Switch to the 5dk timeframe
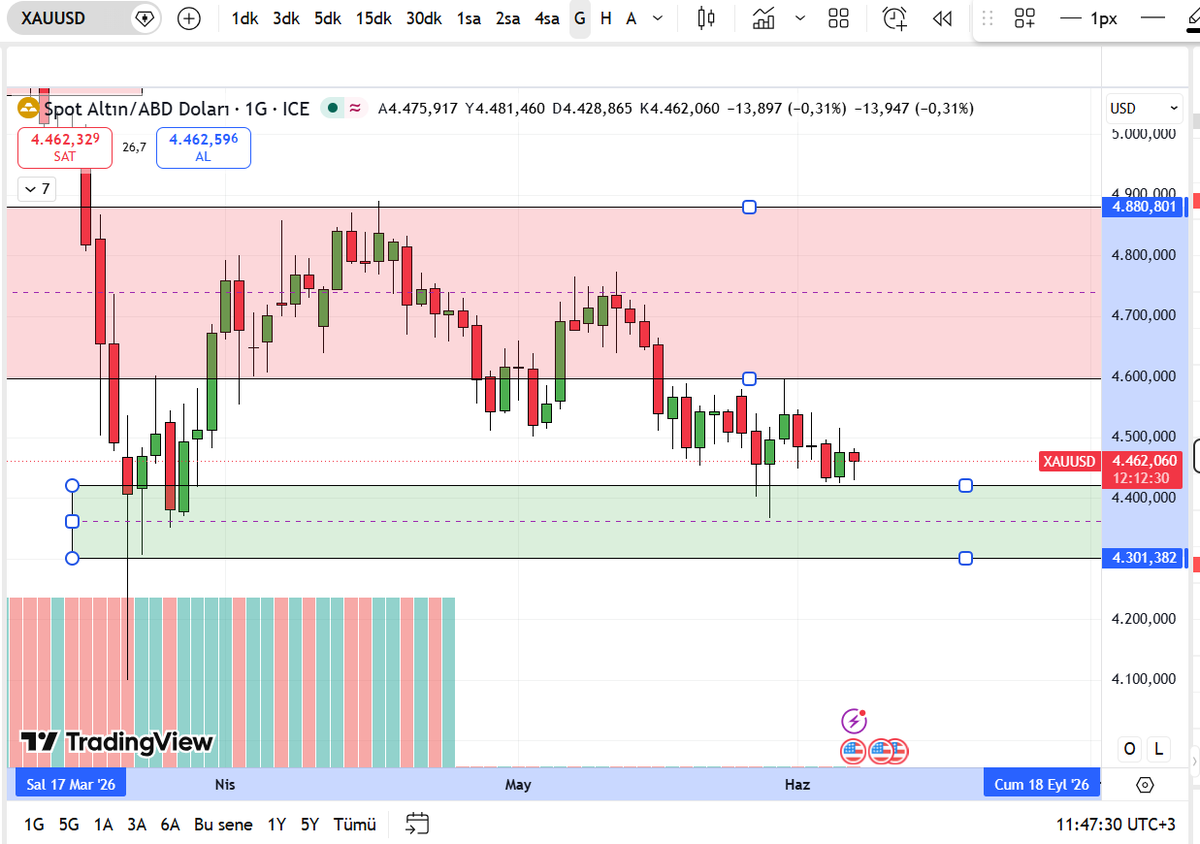This screenshot has width=1200, height=844. point(327,18)
